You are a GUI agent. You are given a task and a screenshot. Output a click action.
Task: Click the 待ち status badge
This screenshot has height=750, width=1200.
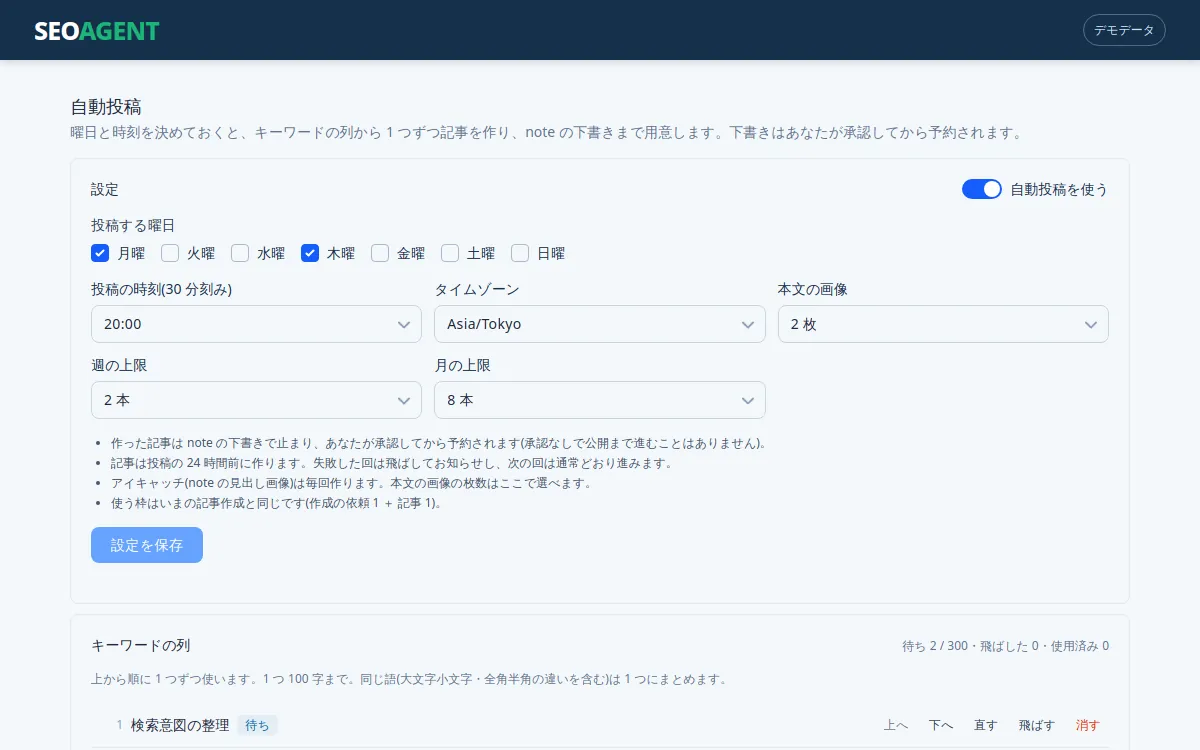(x=257, y=725)
